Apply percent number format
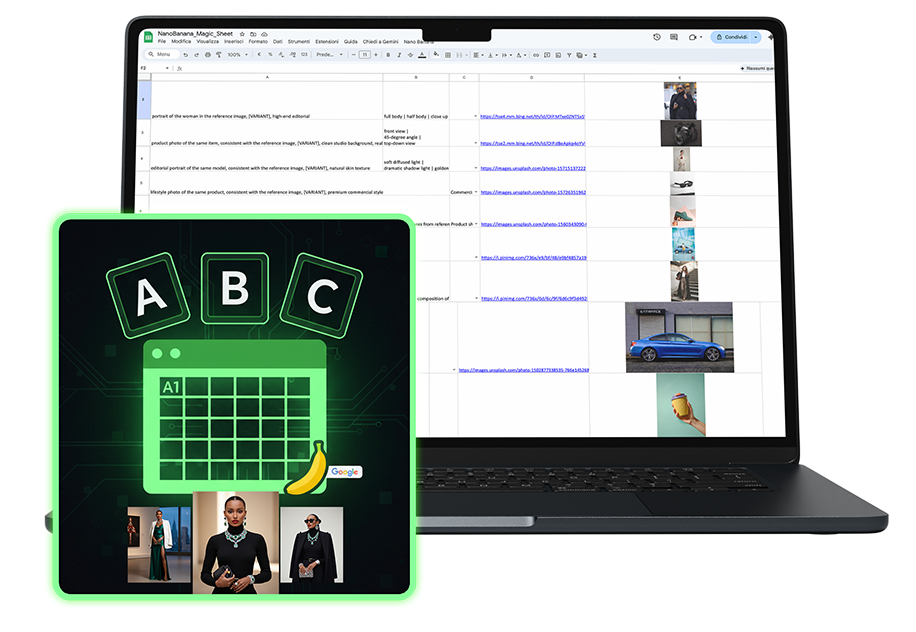Image resolution: width=916 pixels, height=632 pixels. [x=270, y=55]
